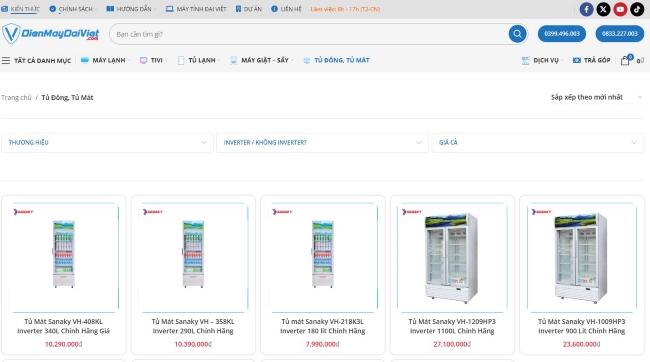Click in the 'Bạn cần tìm gì?' search field

point(308,34)
